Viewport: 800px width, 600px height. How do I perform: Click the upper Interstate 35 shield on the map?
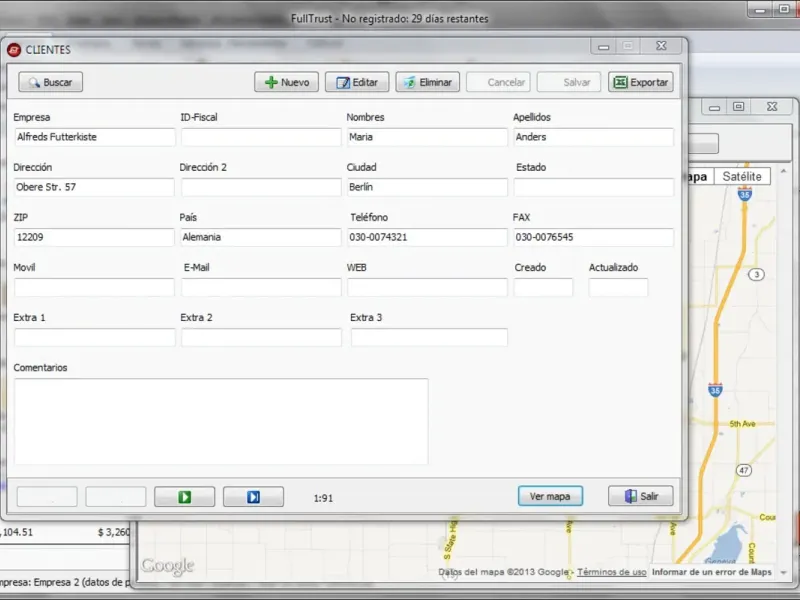(745, 194)
